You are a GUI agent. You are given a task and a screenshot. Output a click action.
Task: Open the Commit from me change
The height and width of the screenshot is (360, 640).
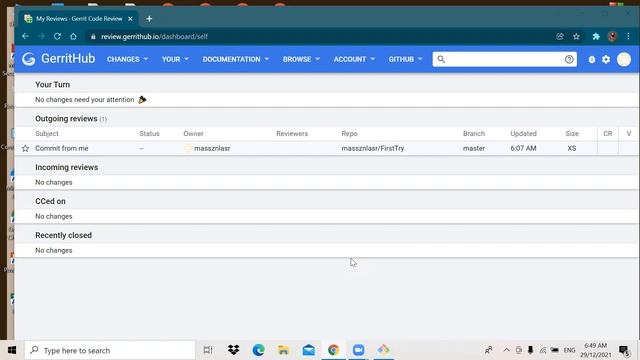coord(62,149)
